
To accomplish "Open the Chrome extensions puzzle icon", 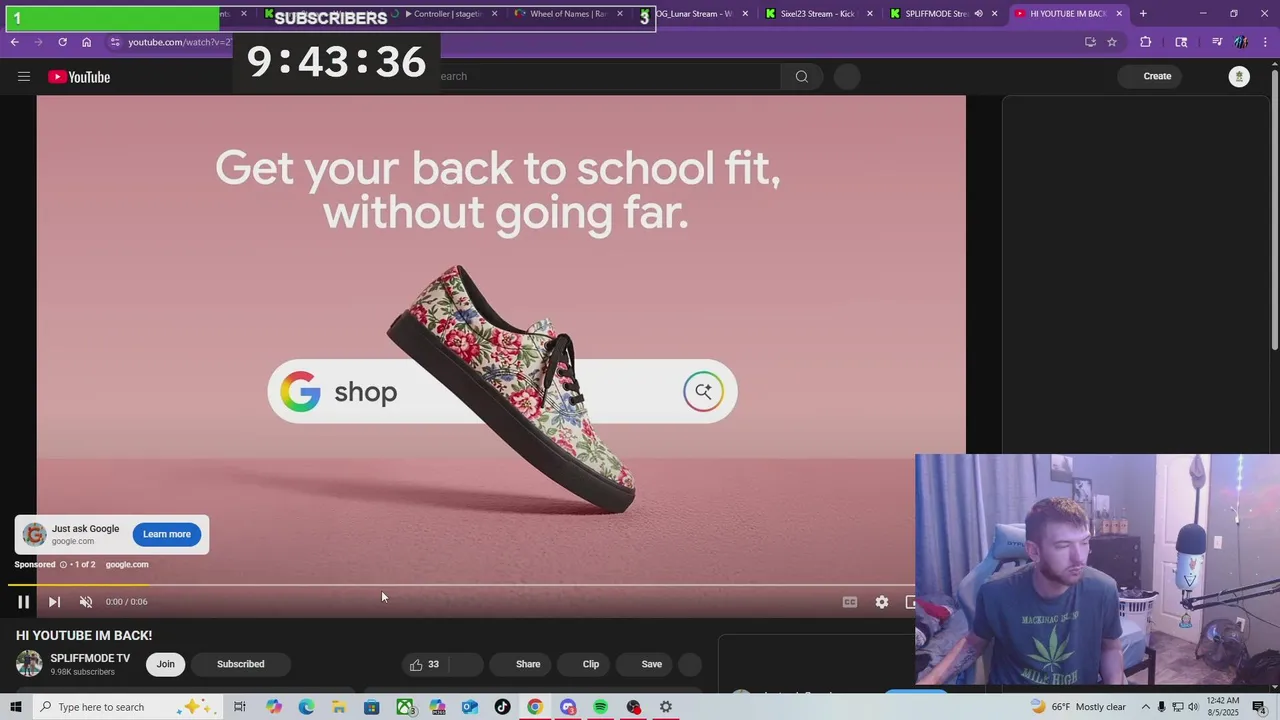I will [1145, 42].
